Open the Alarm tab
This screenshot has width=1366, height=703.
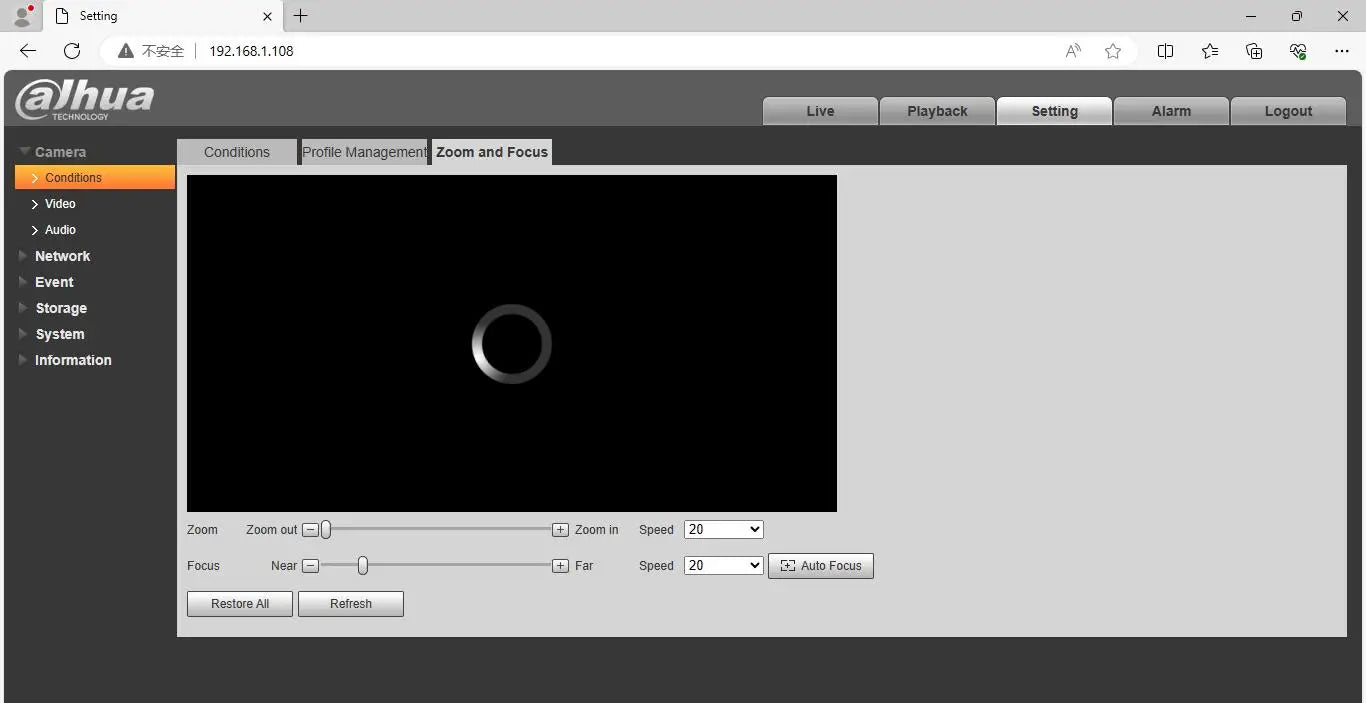point(1171,111)
